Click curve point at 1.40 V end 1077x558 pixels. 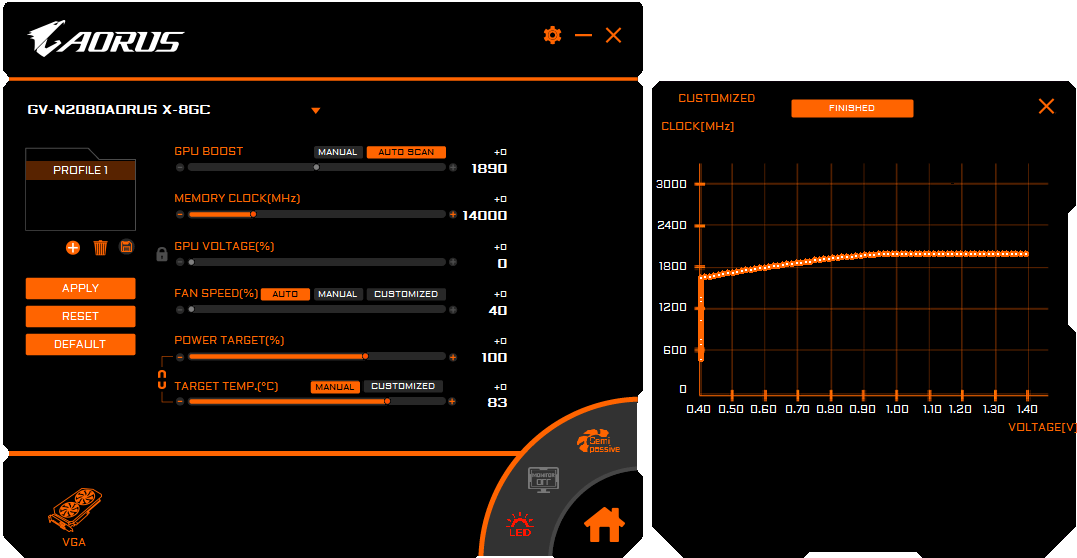click(x=1026, y=254)
